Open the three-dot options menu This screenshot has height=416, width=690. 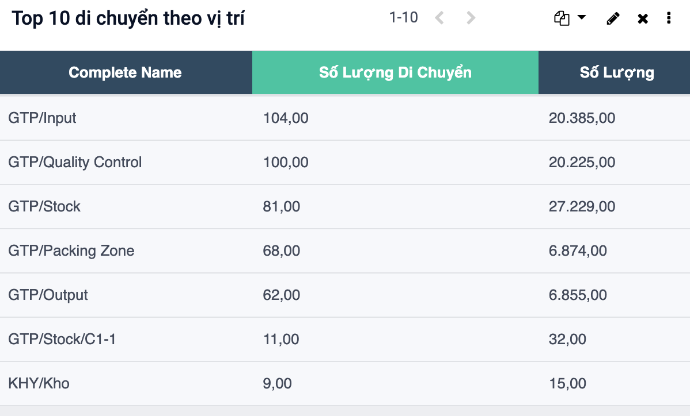pyautogui.click(x=668, y=19)
